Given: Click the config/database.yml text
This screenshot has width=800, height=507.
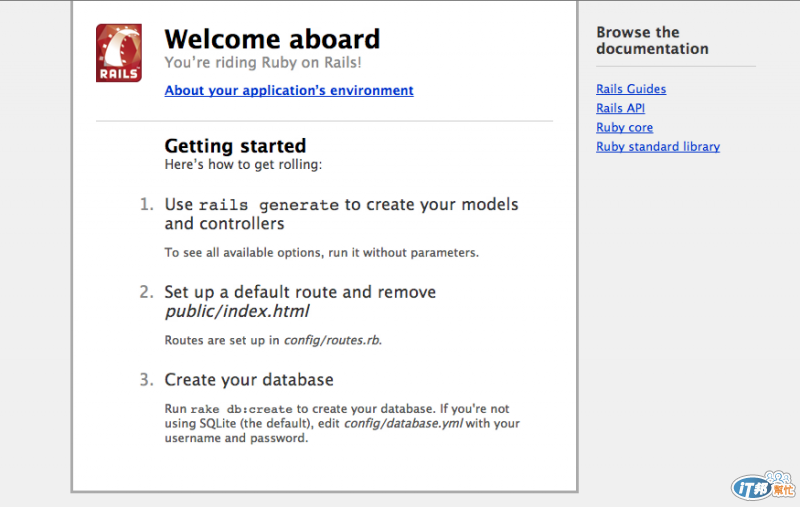Looking at the screenshot, I should point(403,423).
